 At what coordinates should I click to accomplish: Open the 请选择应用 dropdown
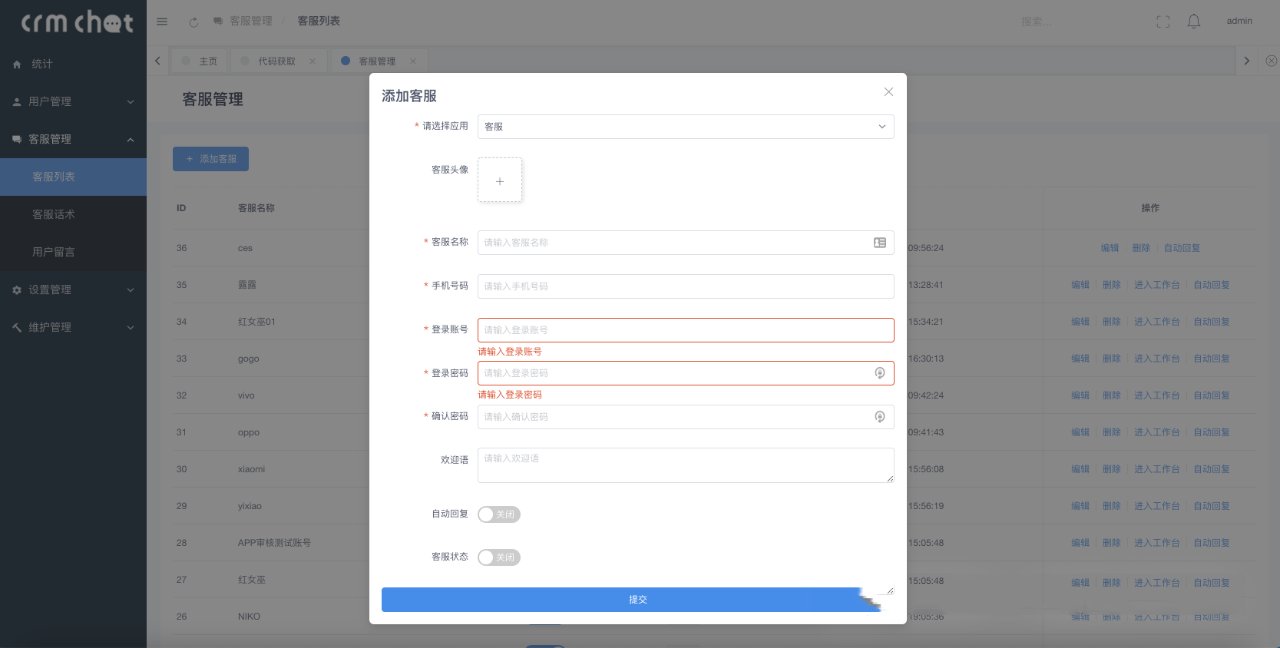pyautogui.click(x=685, y=127)
